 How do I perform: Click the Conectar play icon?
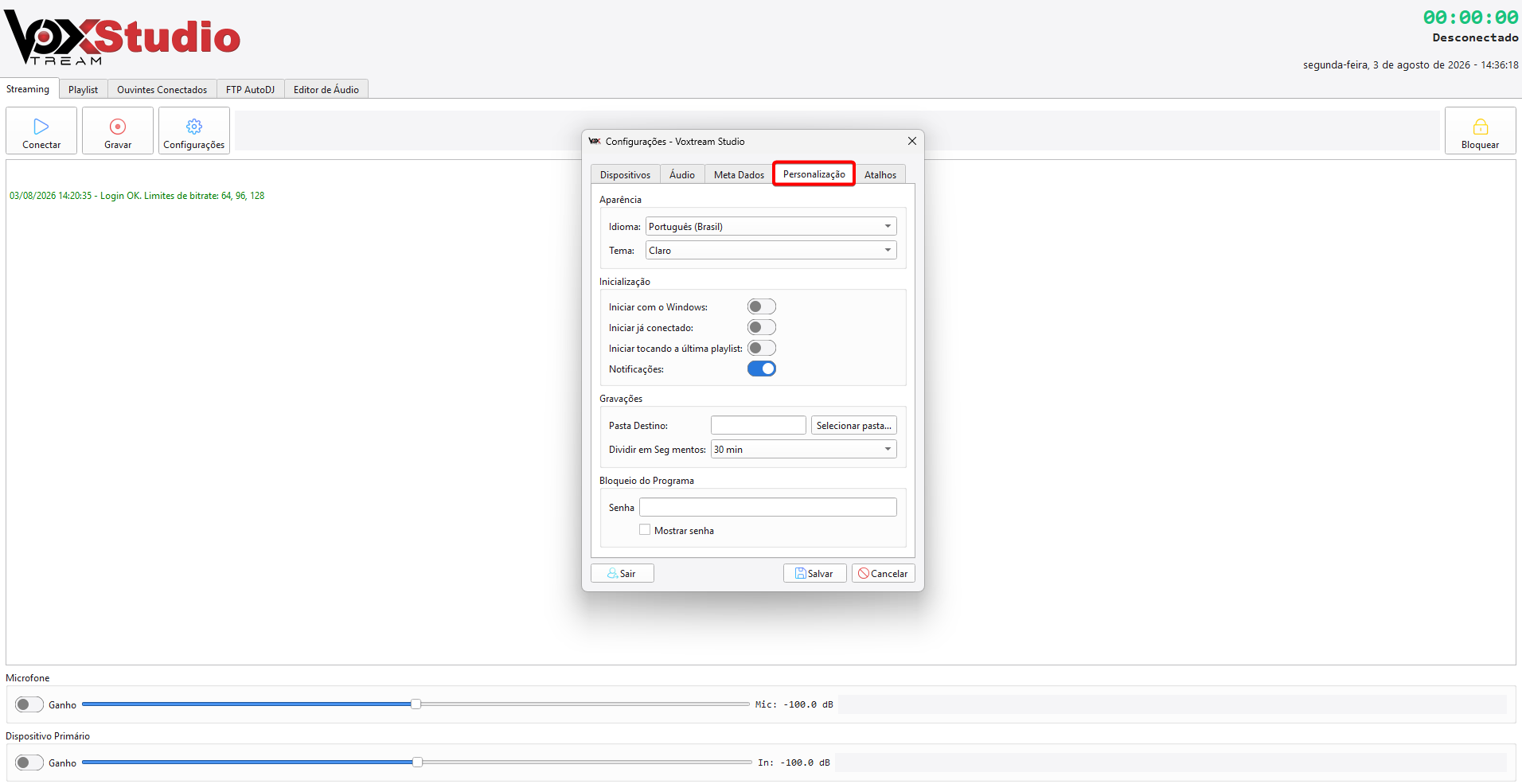pyautogui.click(x=41, y=127)
